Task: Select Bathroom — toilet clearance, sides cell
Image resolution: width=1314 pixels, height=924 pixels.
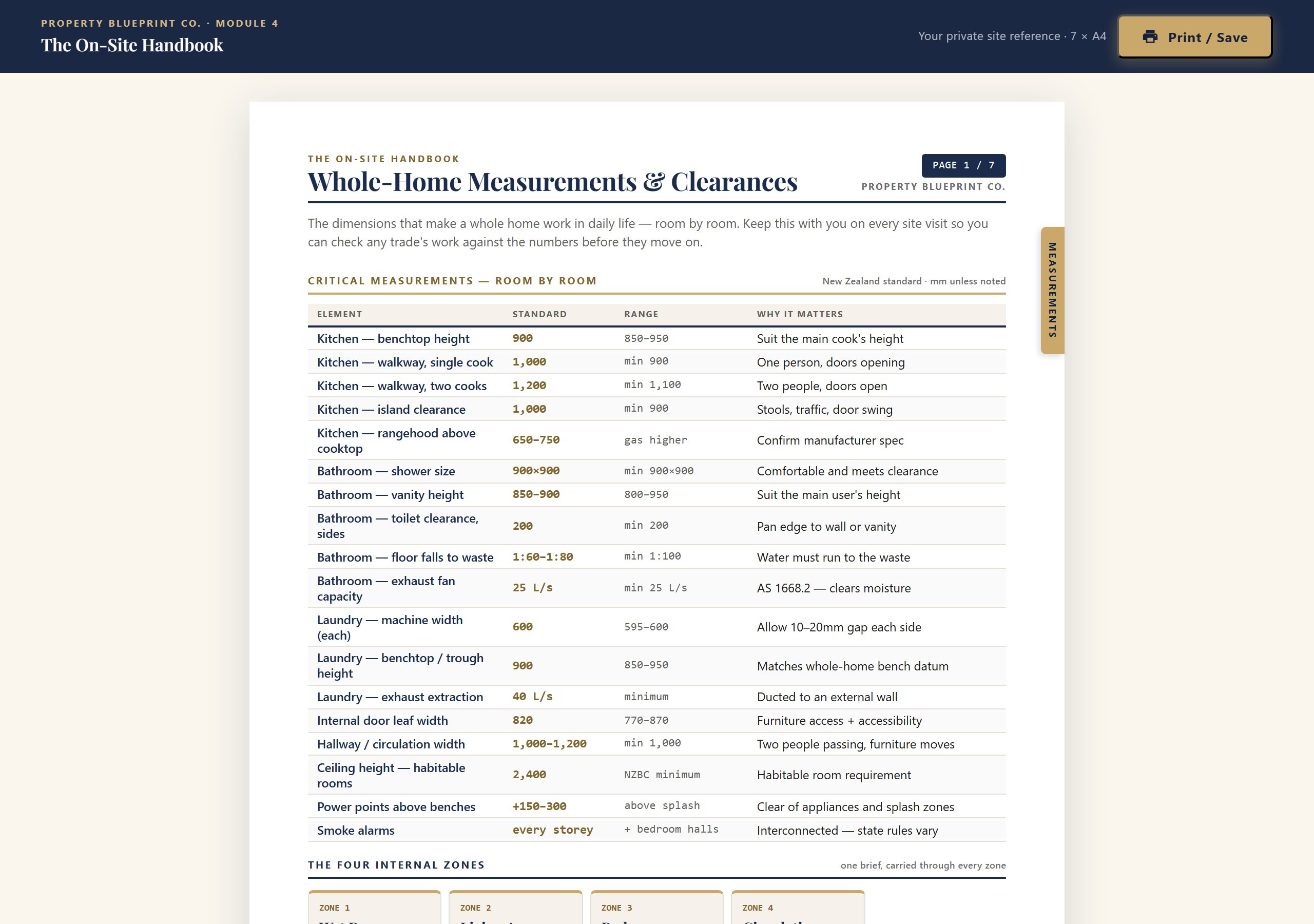Action: (x=398, y=526)
